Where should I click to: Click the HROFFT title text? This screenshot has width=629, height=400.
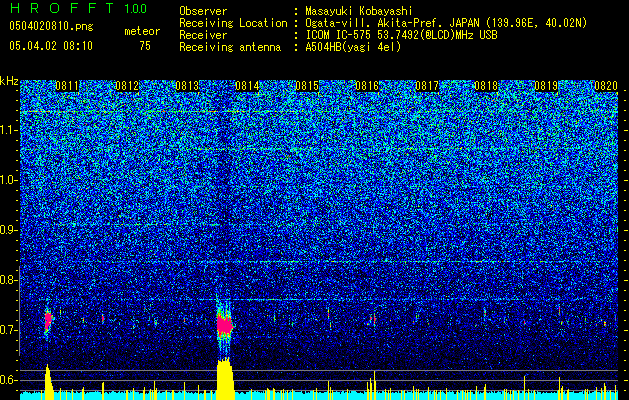coord(62,8)
